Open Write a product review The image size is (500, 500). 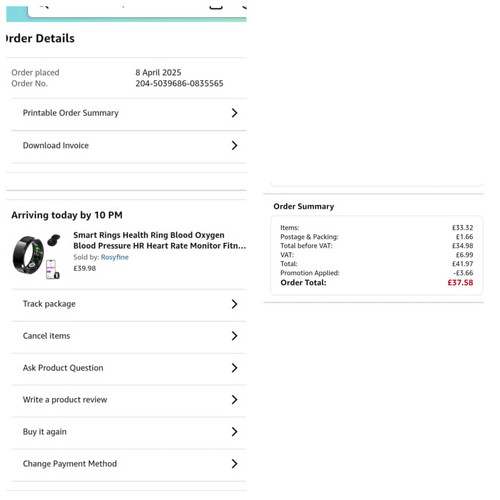[x=129, y=400]
